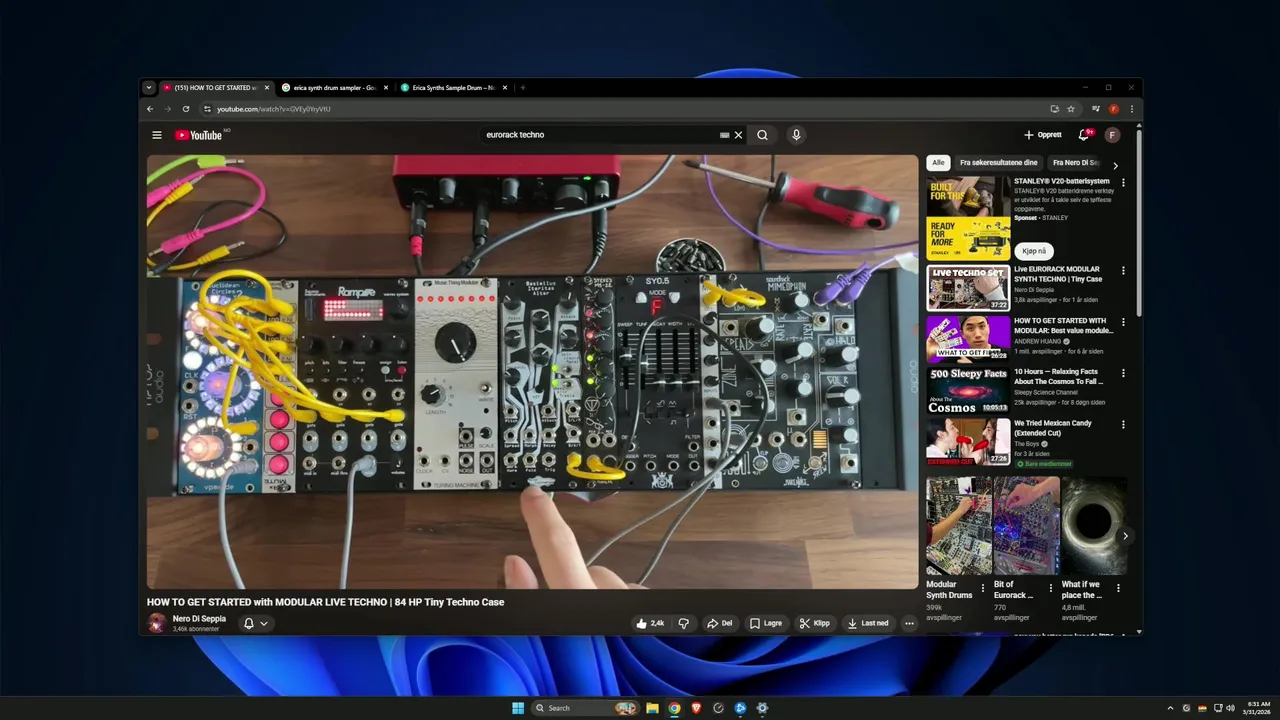Save the video with Lagre
1280x720 pixels.
pos(766,623)
